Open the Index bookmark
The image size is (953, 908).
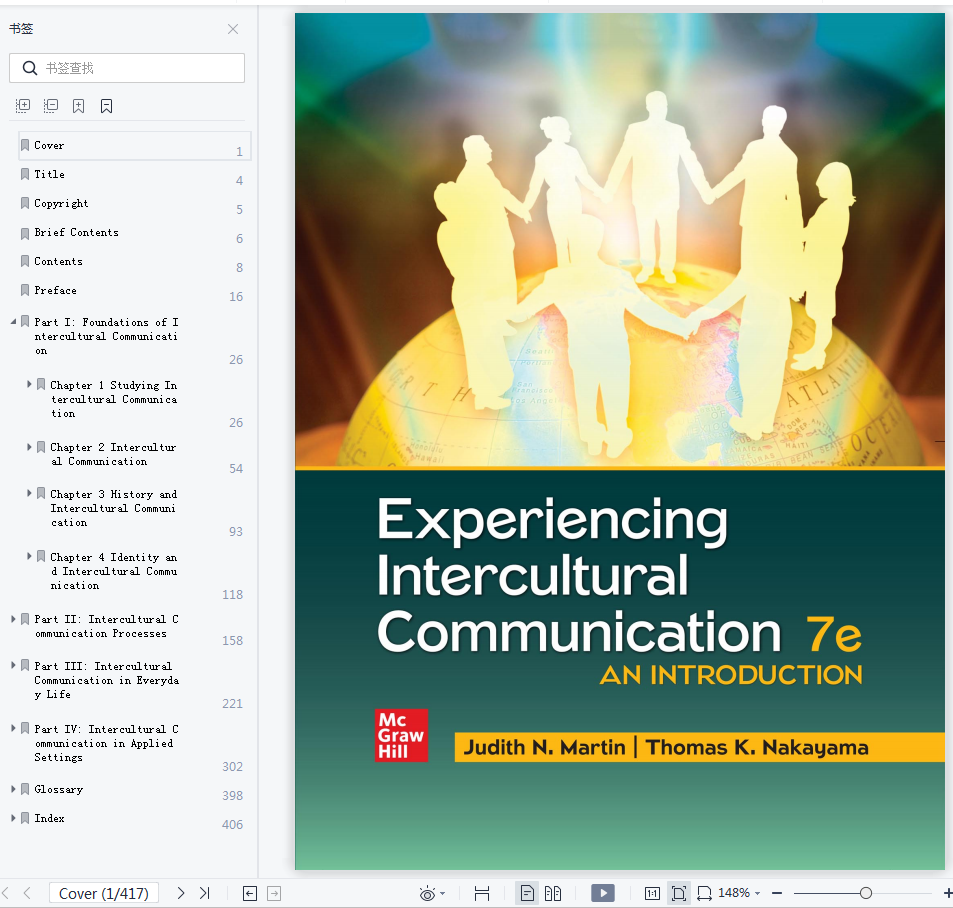click(x=49, y=819)
